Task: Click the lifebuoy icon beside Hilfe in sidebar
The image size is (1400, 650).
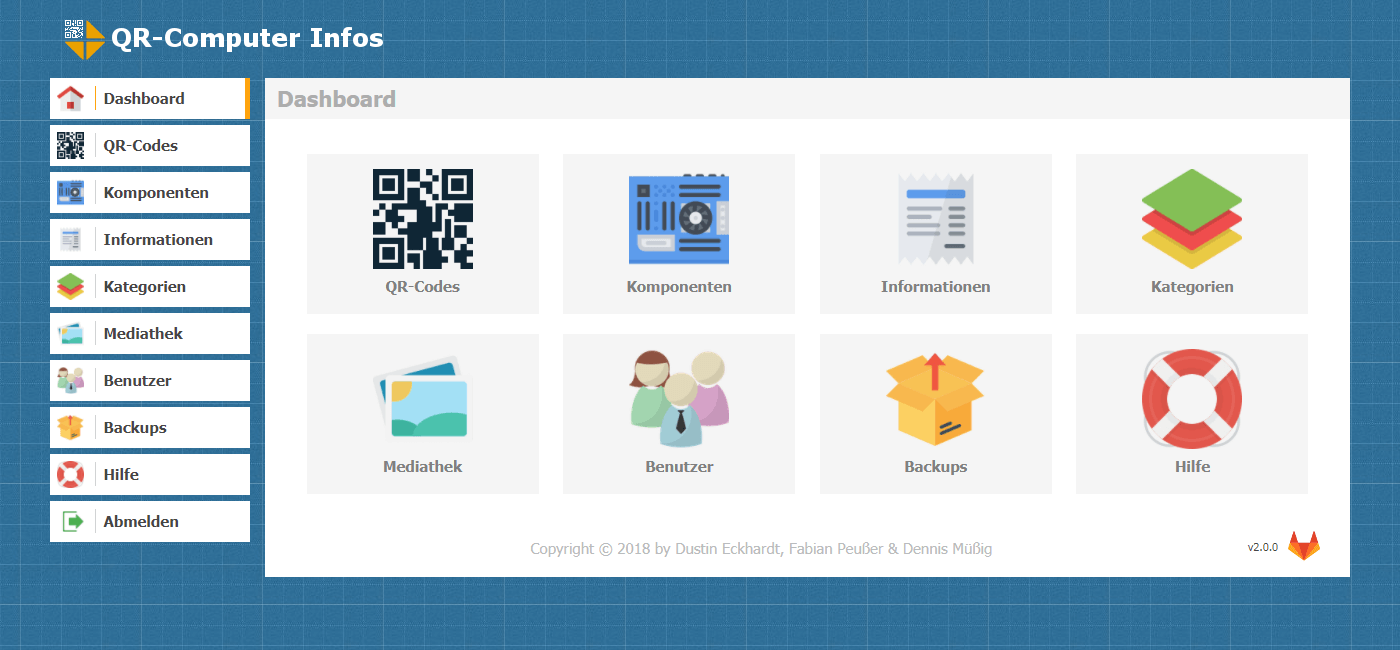Action: point(70,475)
